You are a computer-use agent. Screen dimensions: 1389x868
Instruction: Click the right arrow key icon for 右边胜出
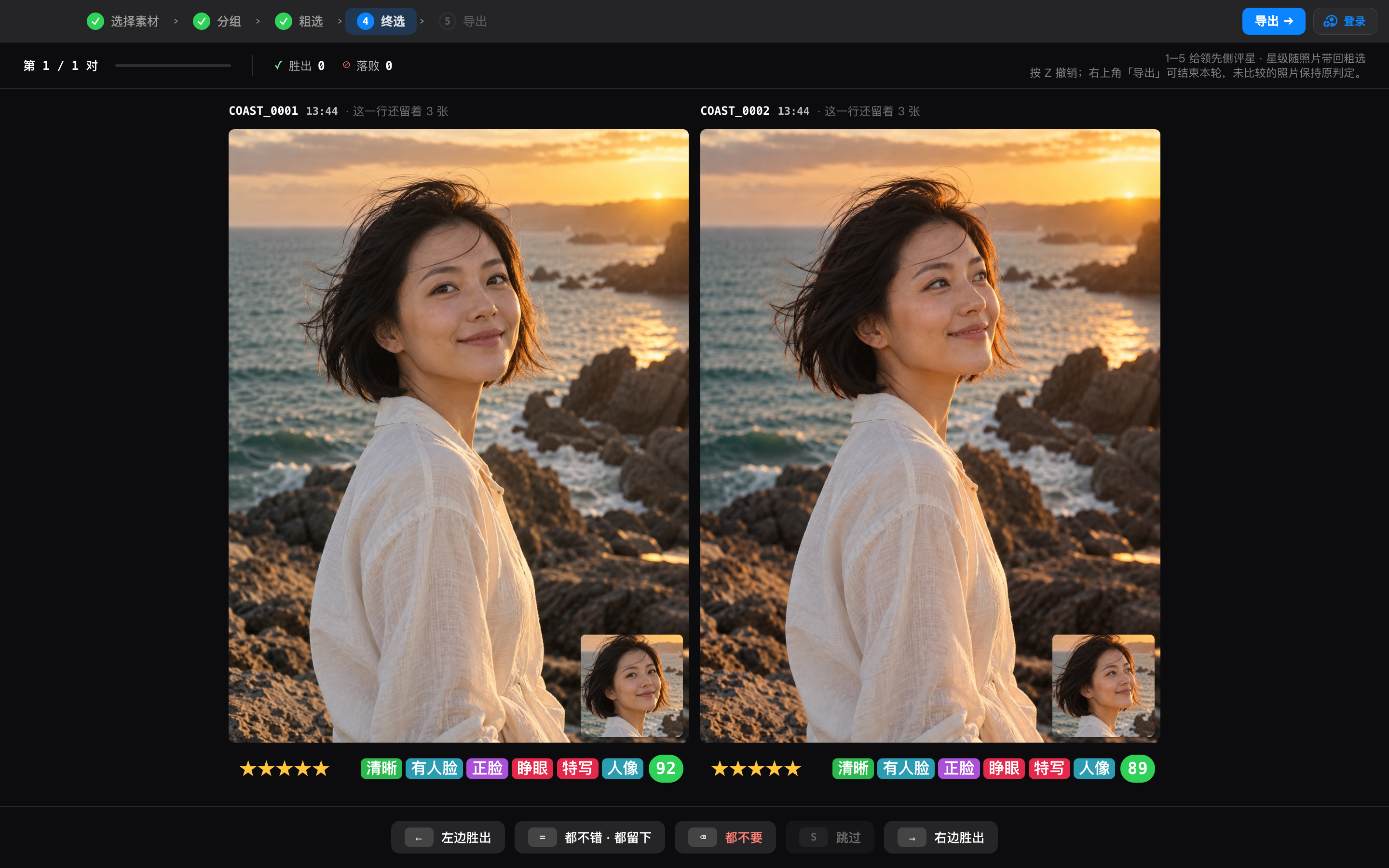click(912, 838)
